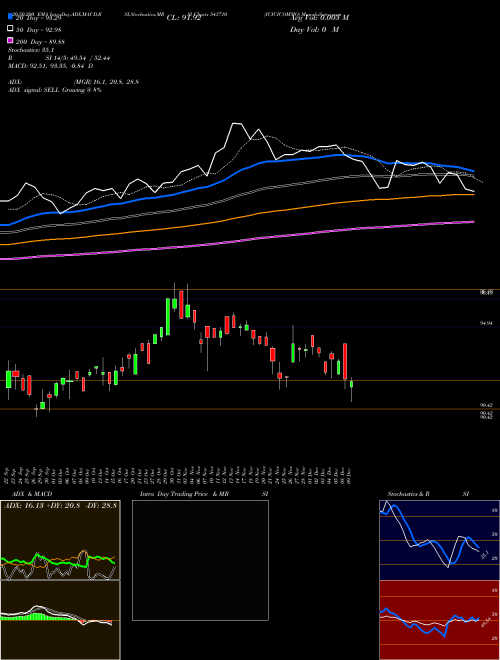Click the 'Avg Vol: 0.003 M' value
The width and height of the screenshot is (500, 660).
[319, 18]
